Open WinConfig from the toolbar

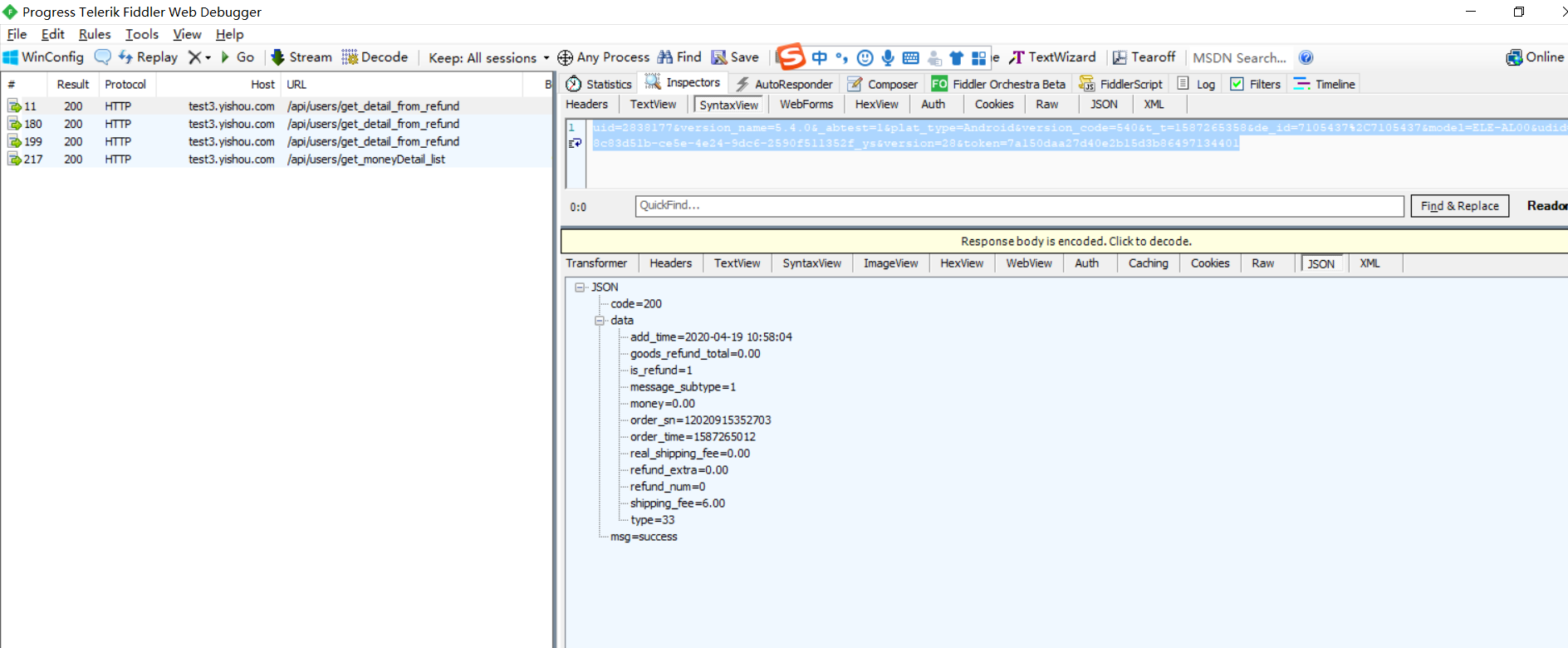tap(43, 57)
